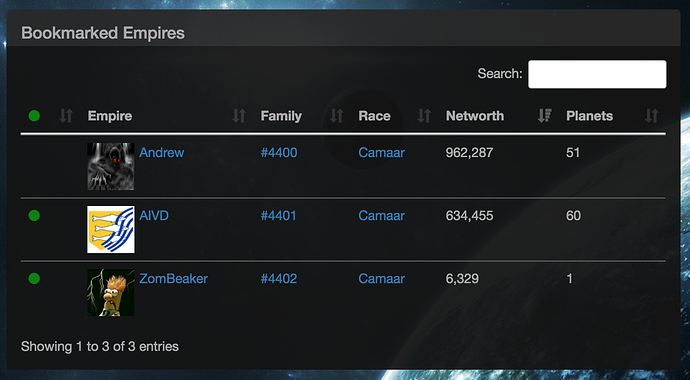690x380 pixels.
Task: Sort by online status column arrows
Action: tap(66, 116)
